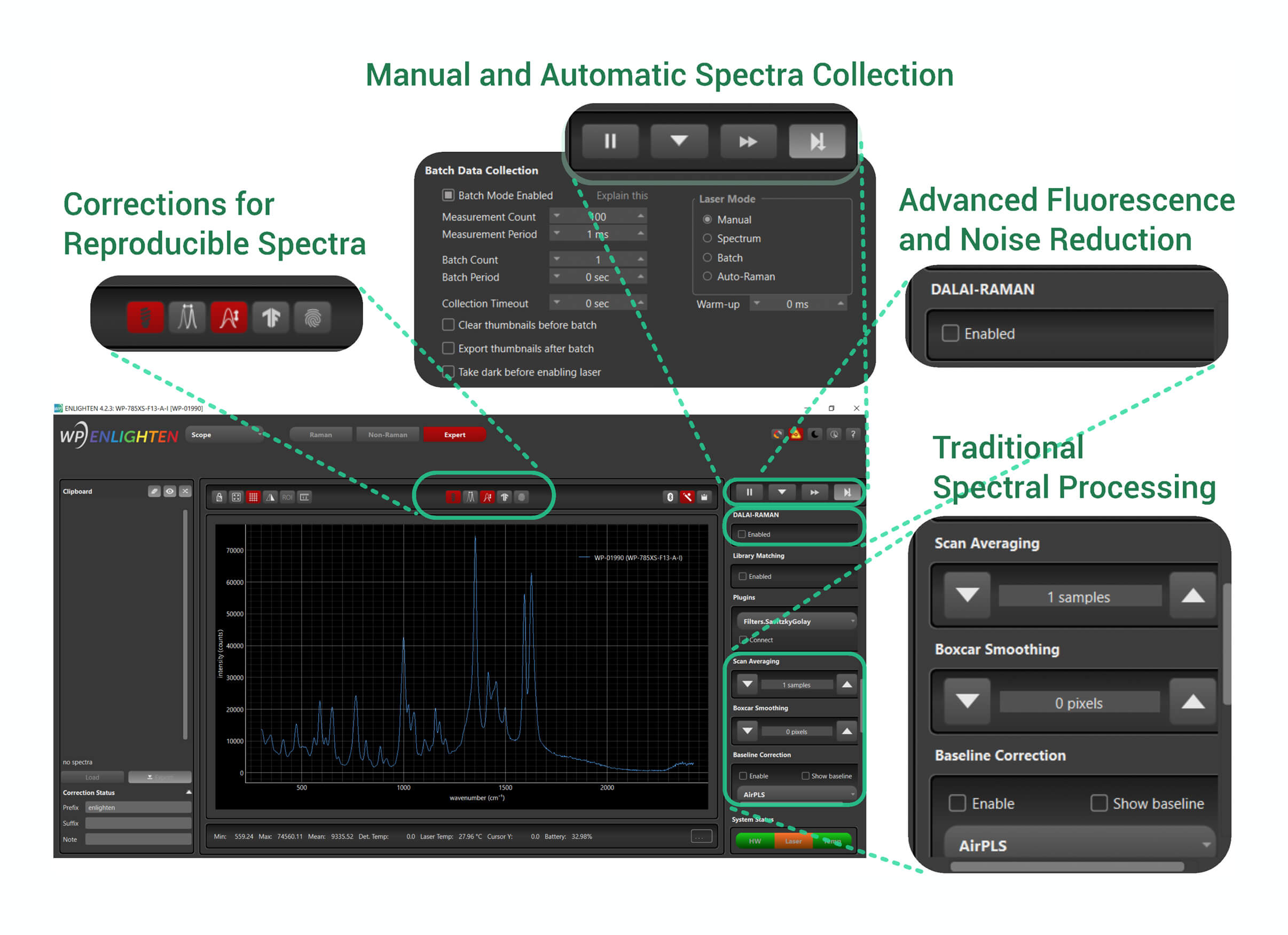The image size is (1288, 935).
Task: Click the enlarged pause button in the top callout
Action: [610, 142]
